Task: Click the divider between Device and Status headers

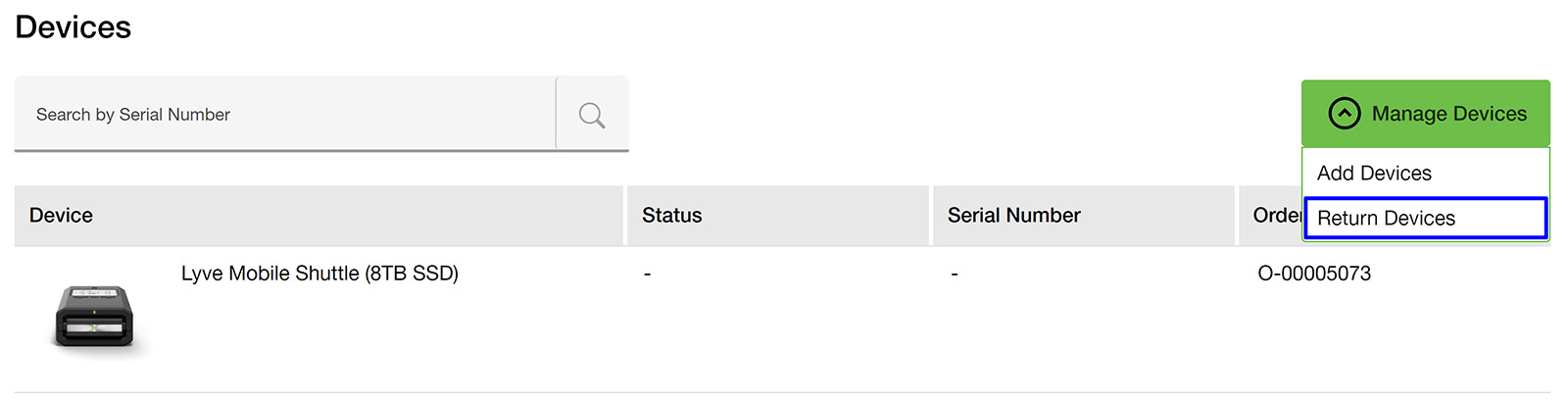Action: 625,216
